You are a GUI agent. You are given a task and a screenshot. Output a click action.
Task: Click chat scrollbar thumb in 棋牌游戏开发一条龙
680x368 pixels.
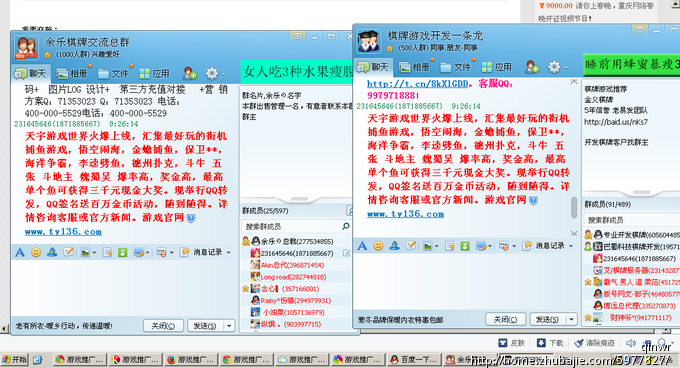[x=574, y=208]
